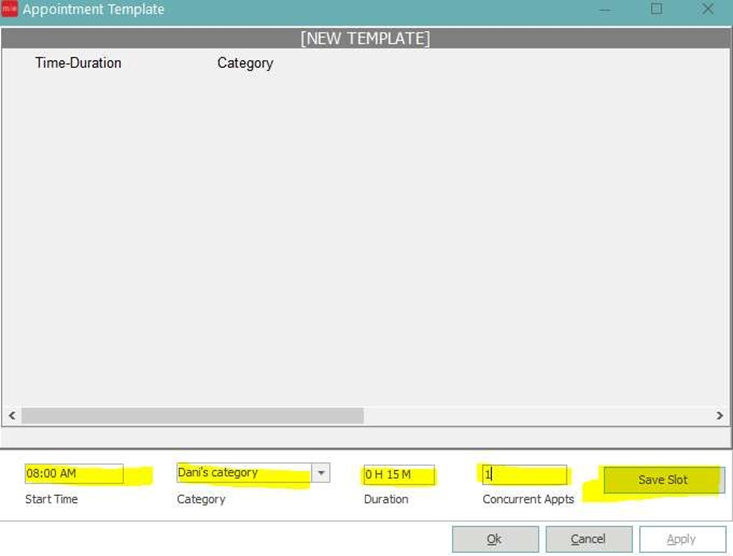The width and height of the screenshot is (733, 556).
Task: Click the Cancel button
Action: [588, 539]
